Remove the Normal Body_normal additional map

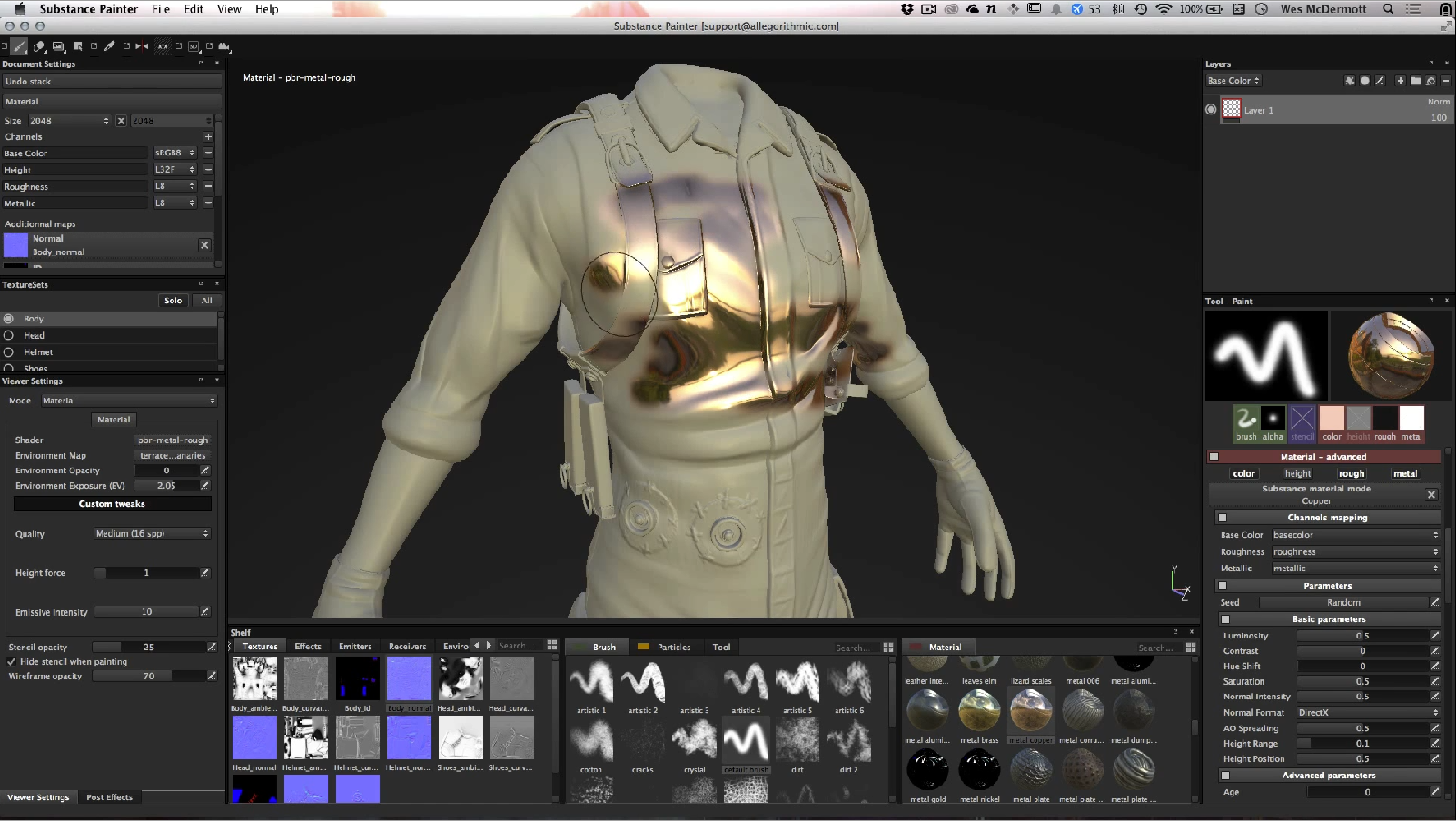(204, 245)
